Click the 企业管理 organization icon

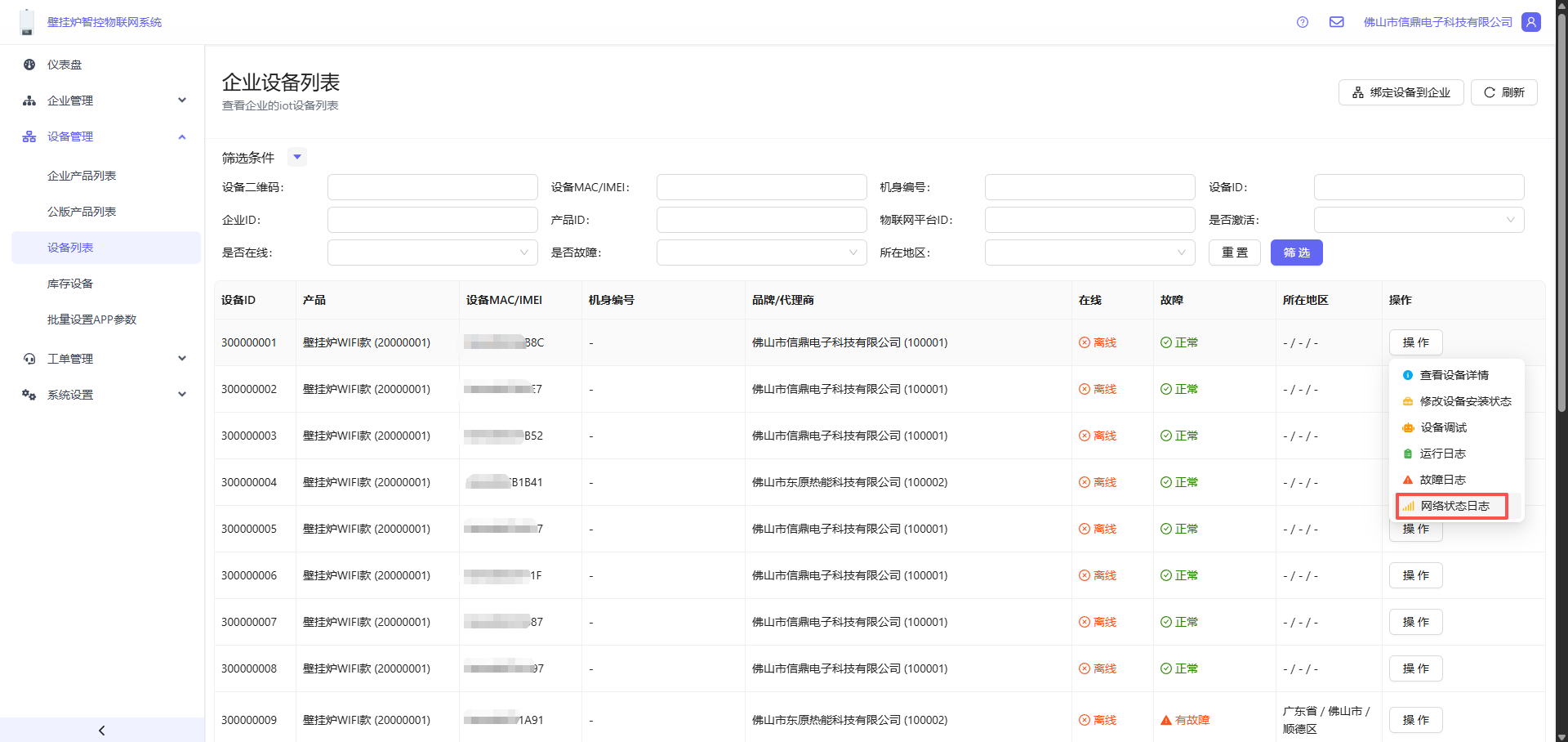pyautogui.click(x=29, y=101)
